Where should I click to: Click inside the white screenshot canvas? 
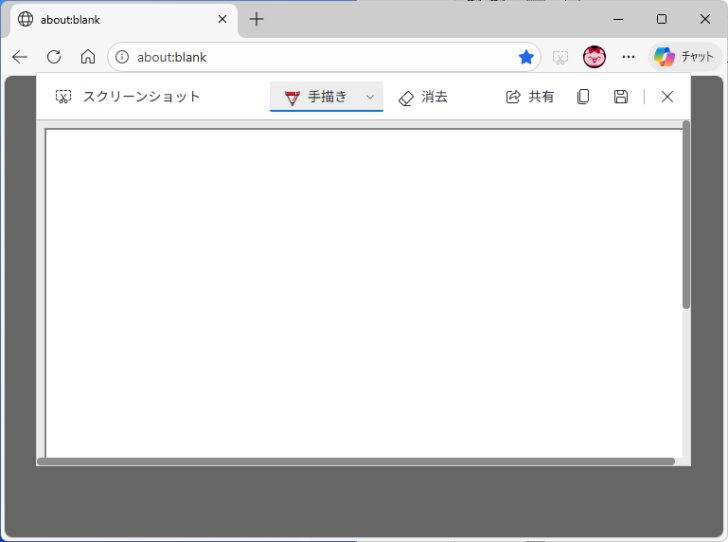pos(364,293)
